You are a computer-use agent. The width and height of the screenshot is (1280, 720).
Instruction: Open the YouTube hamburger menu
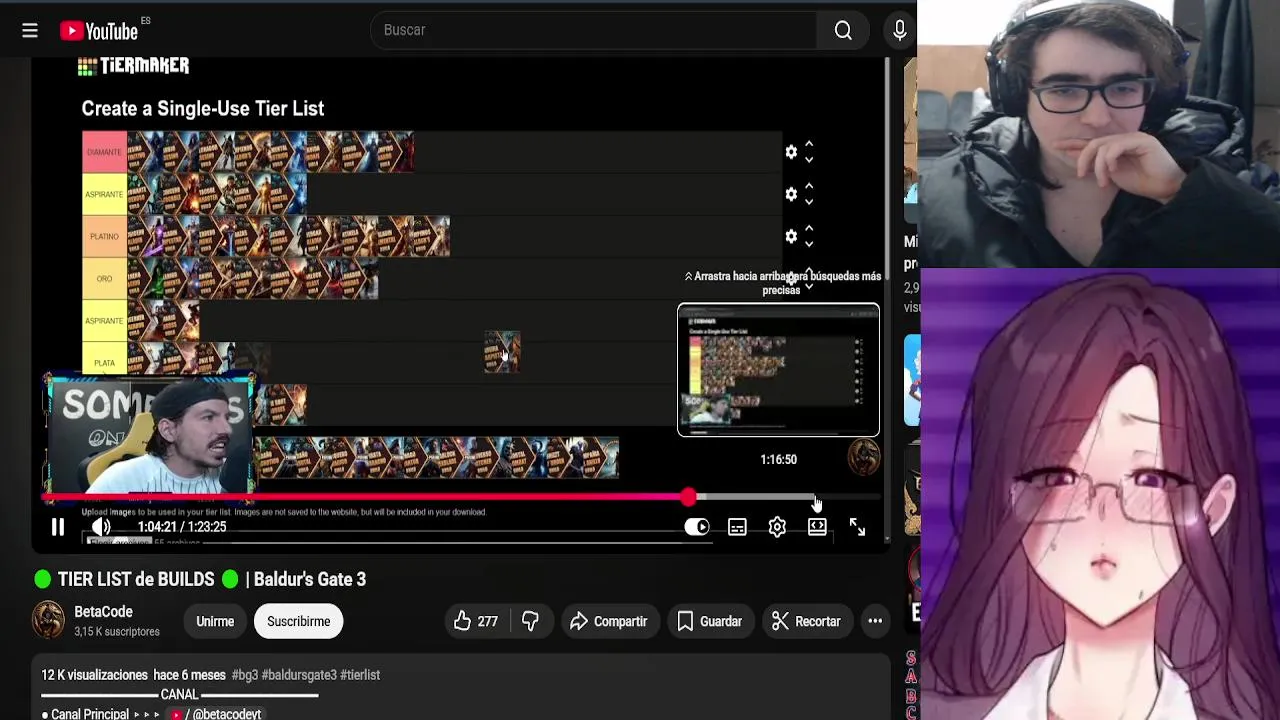[30, 31]
